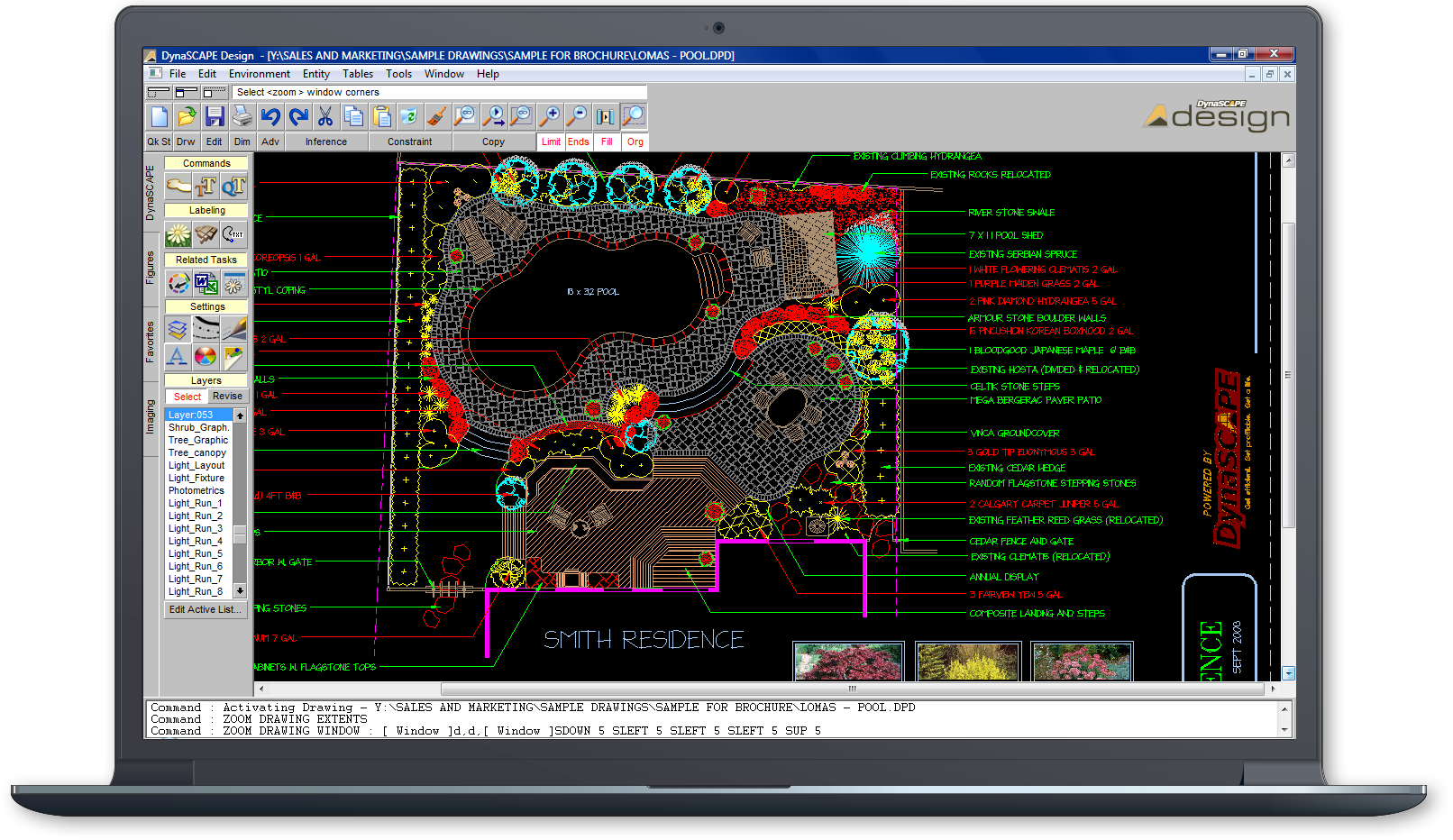Select the Tree_Graphic layer

[x=198, y=441]
